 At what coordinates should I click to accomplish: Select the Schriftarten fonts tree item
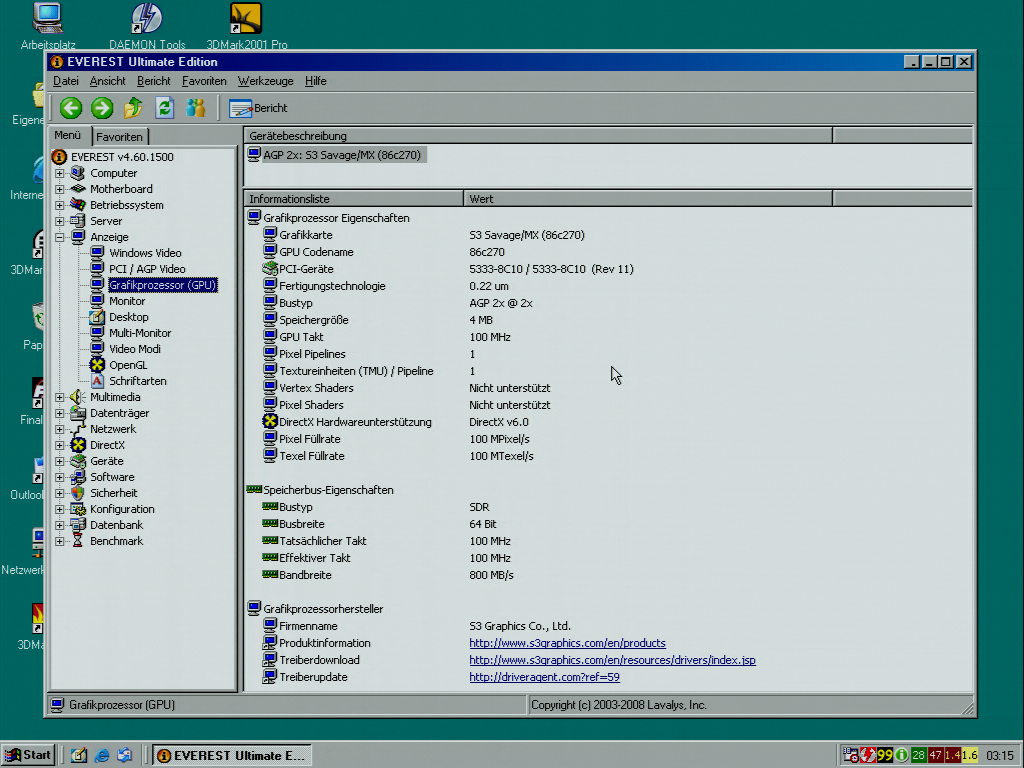[x=137, y=381]
